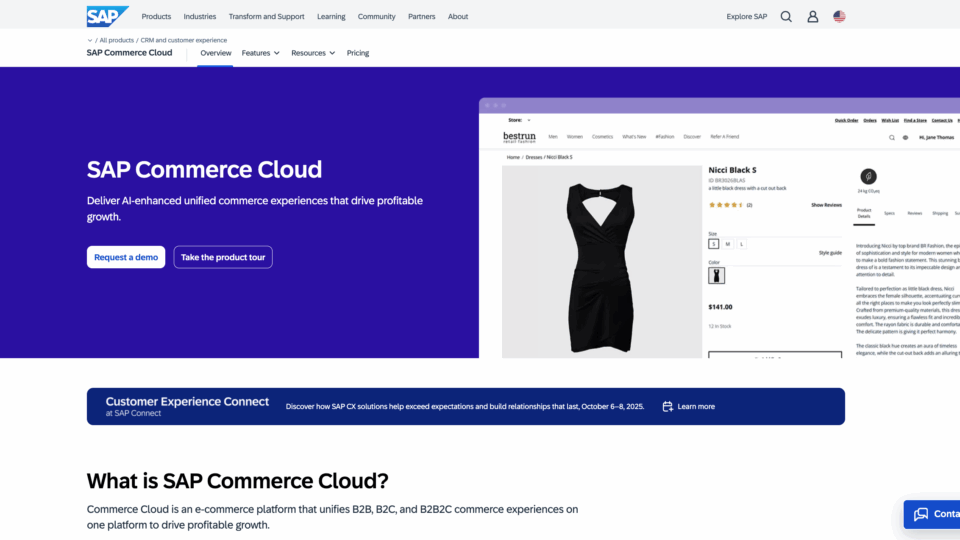The width and height of the screenshot is (960, 540).
Task: Open Transform and Support menu
Action: point(266,17)
